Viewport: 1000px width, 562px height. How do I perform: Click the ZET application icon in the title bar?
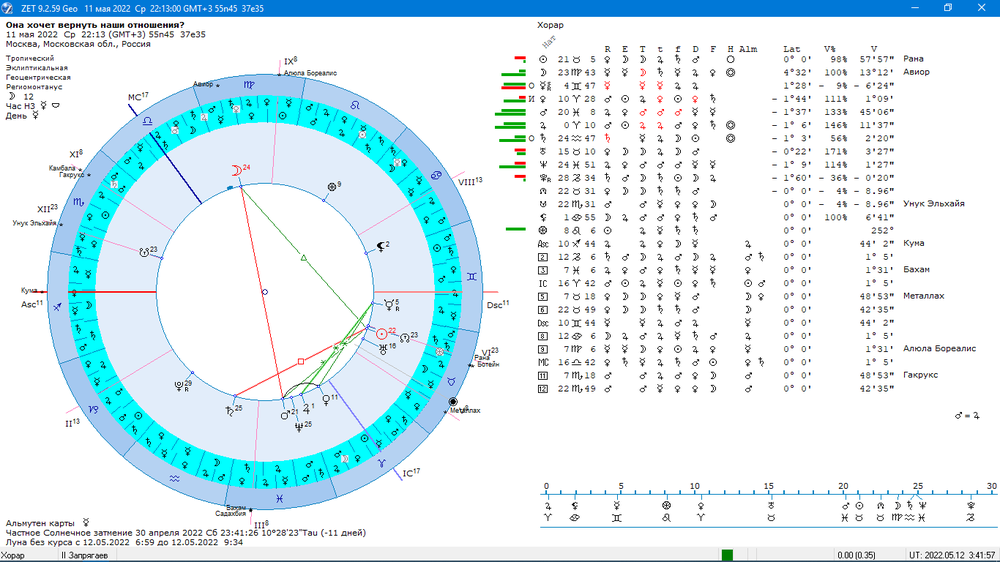pos(8,8)
